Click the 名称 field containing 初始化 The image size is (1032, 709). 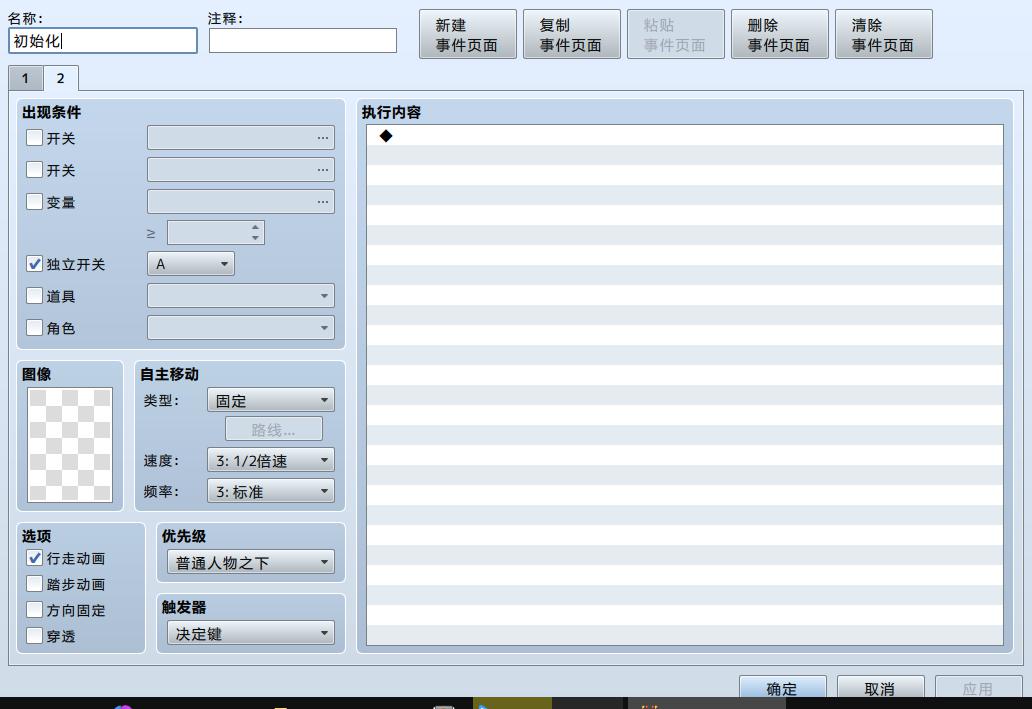click(x=103, y=41)
